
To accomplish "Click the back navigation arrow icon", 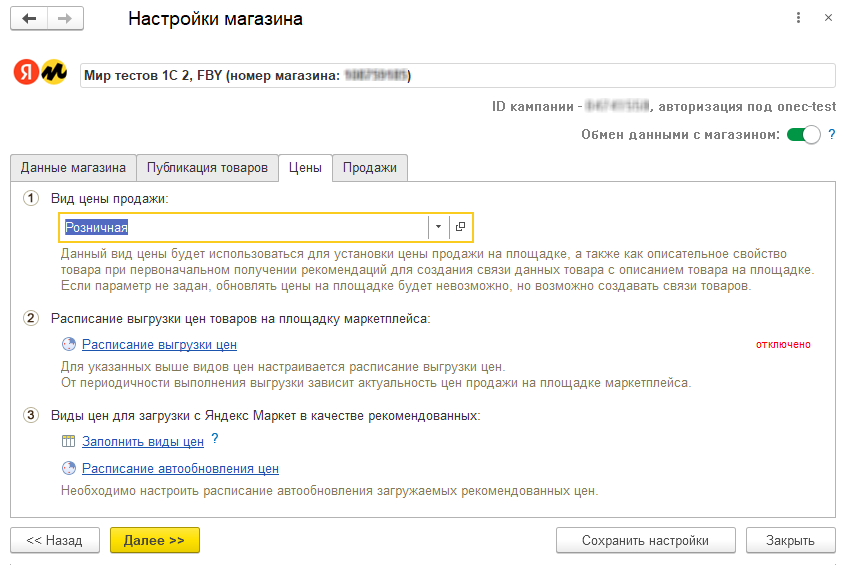I will point(29,19).
